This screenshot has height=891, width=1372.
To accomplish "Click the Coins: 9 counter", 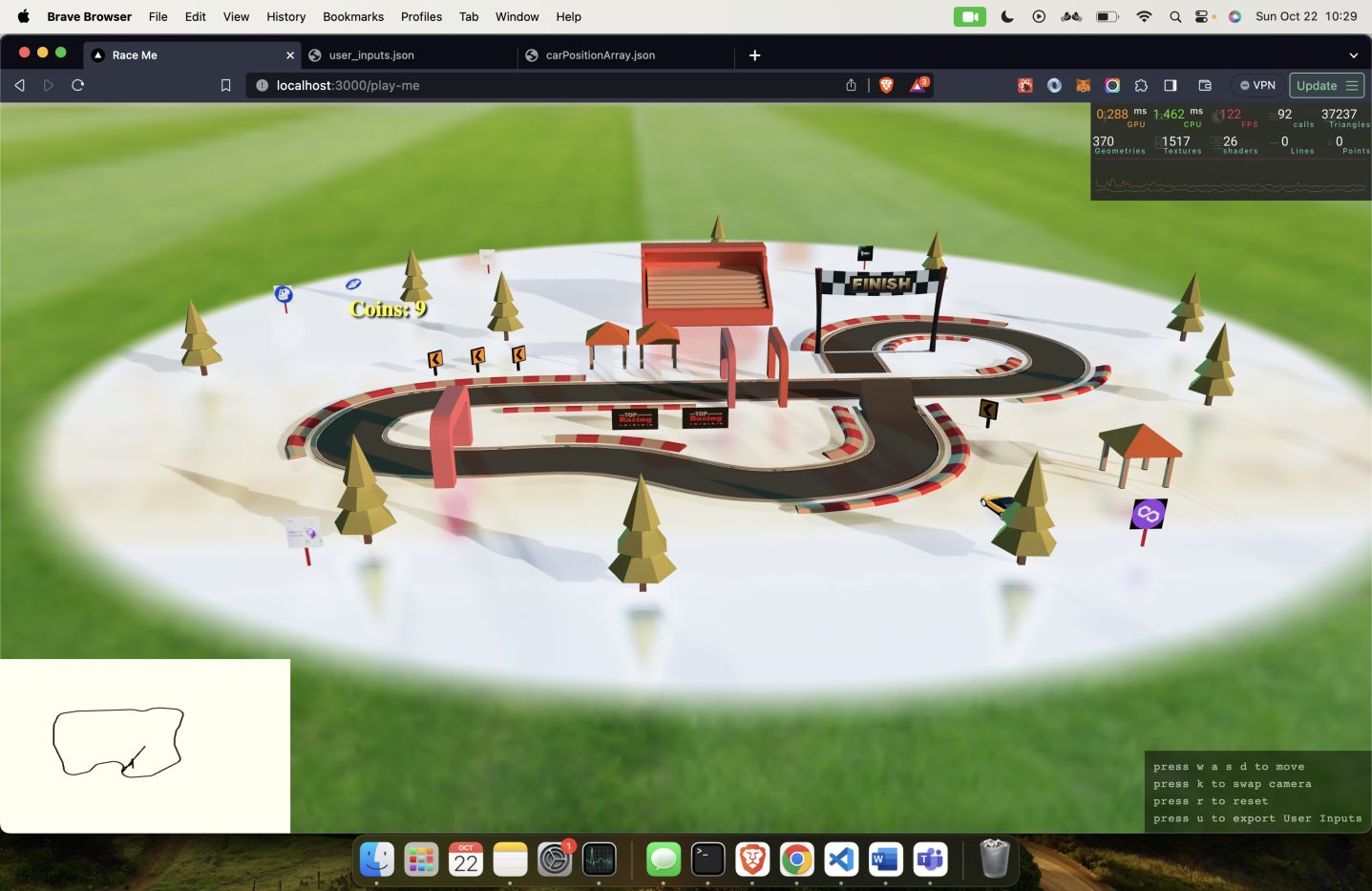I will pos(388,308).
